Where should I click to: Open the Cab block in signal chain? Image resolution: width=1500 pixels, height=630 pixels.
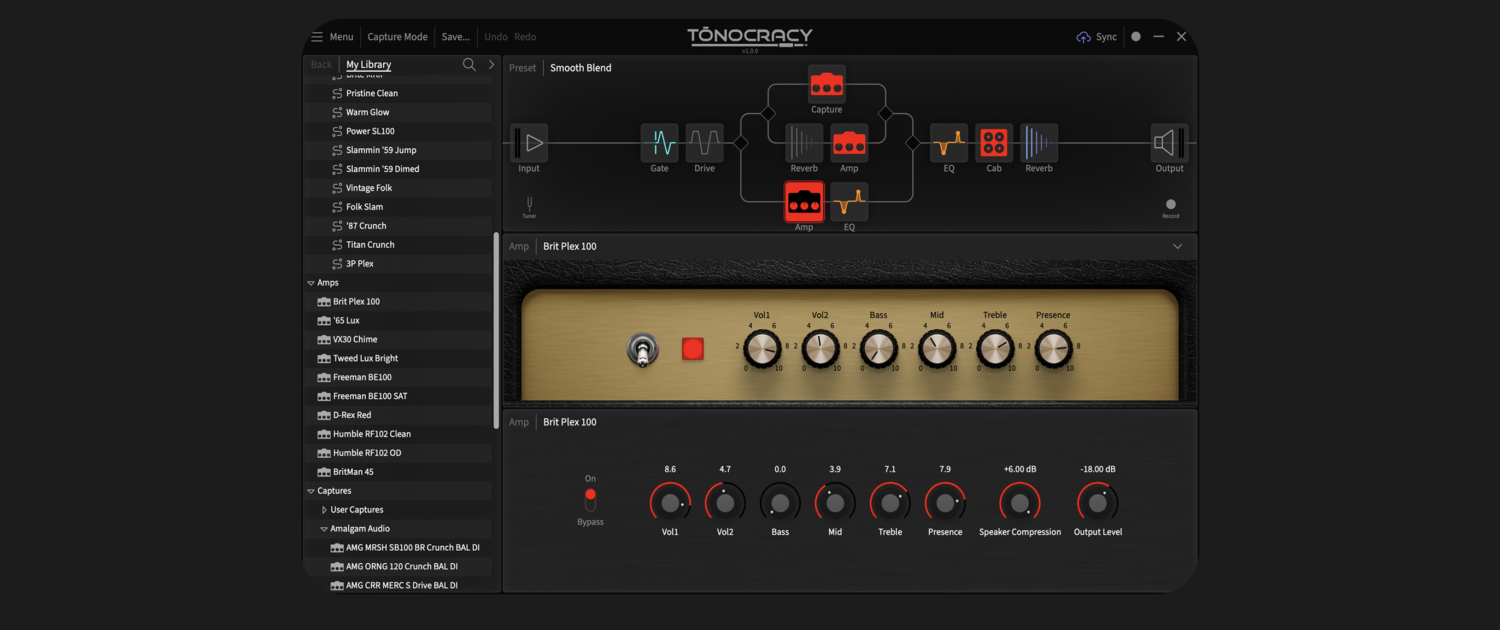click(993, 143)
